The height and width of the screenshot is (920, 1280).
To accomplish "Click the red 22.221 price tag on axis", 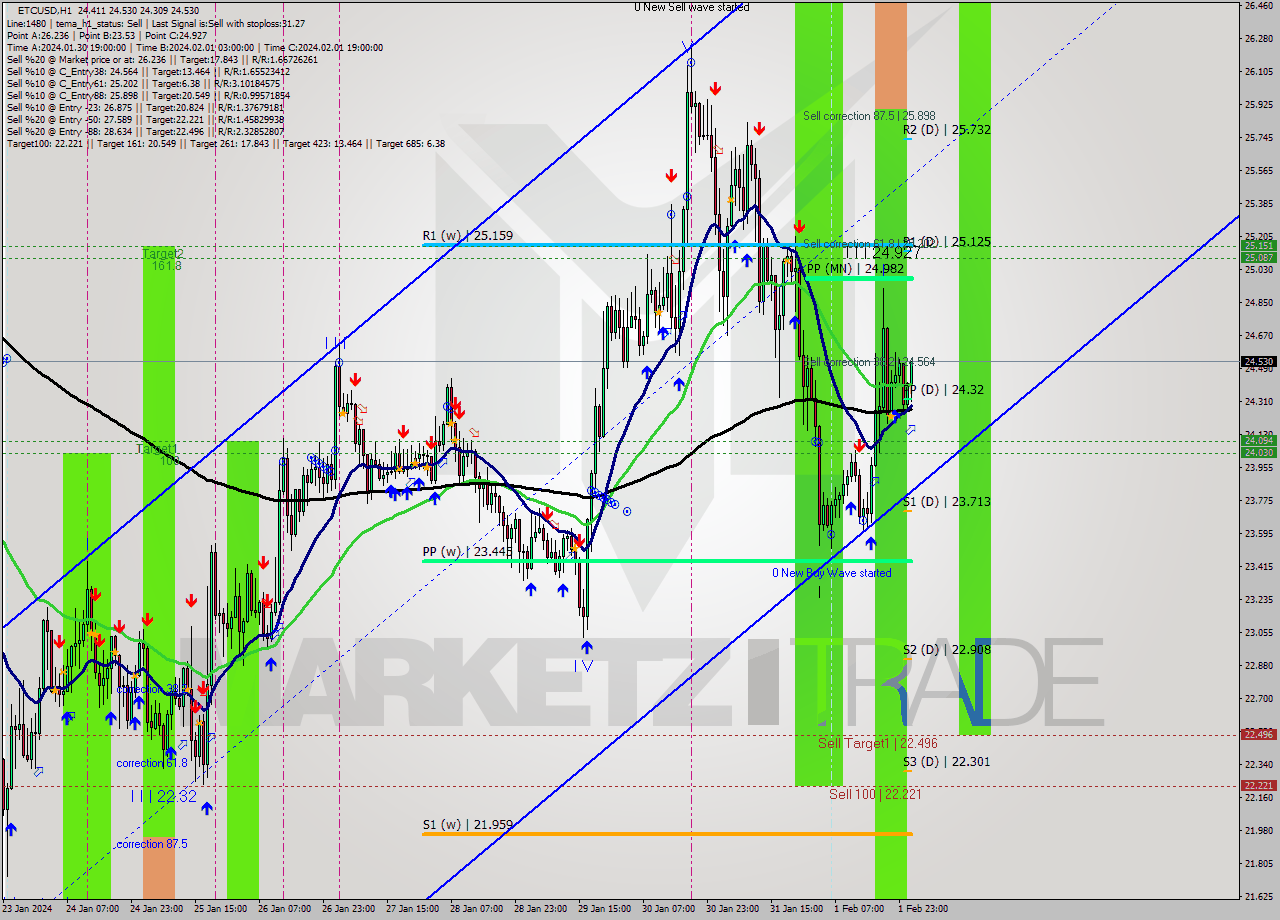I will point(1258,785).
